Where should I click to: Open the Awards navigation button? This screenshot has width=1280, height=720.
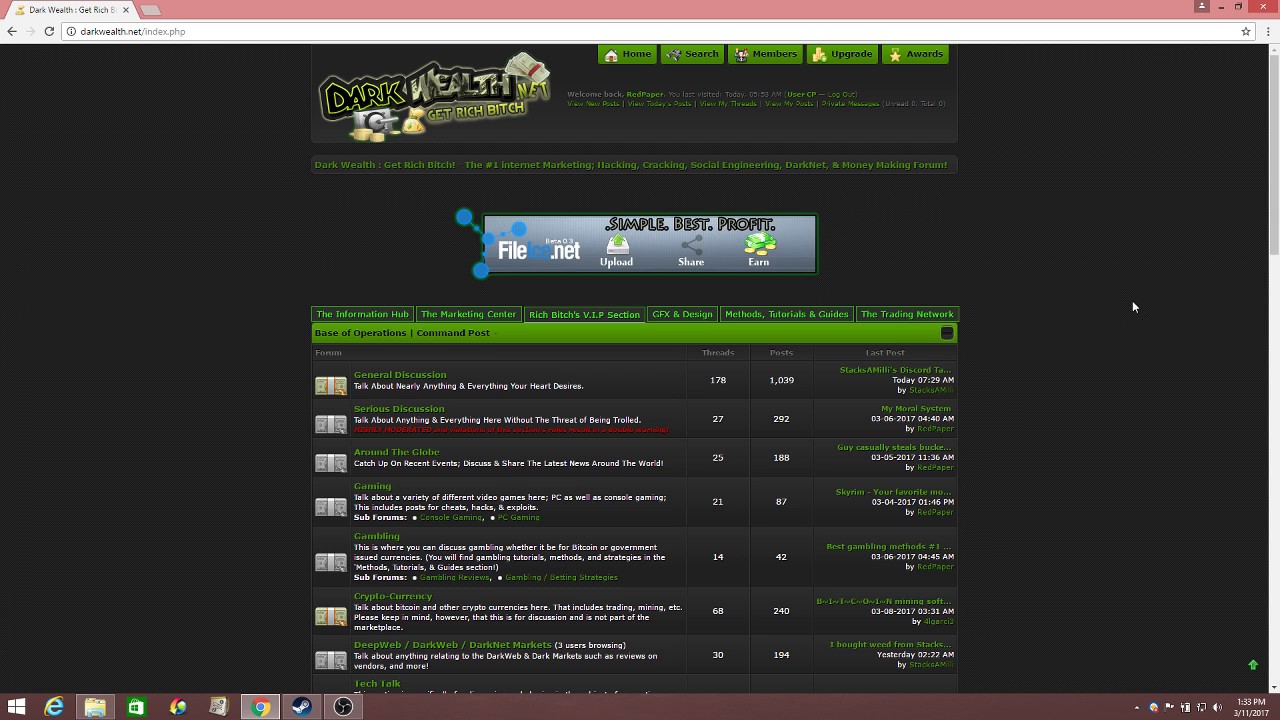(x=915, y=54)
